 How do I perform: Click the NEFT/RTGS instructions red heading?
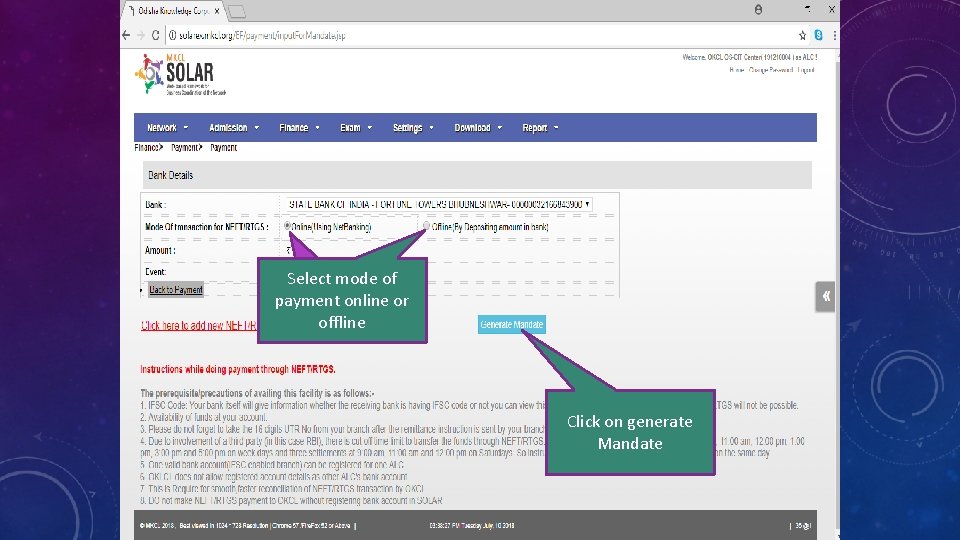click(238, 369)
